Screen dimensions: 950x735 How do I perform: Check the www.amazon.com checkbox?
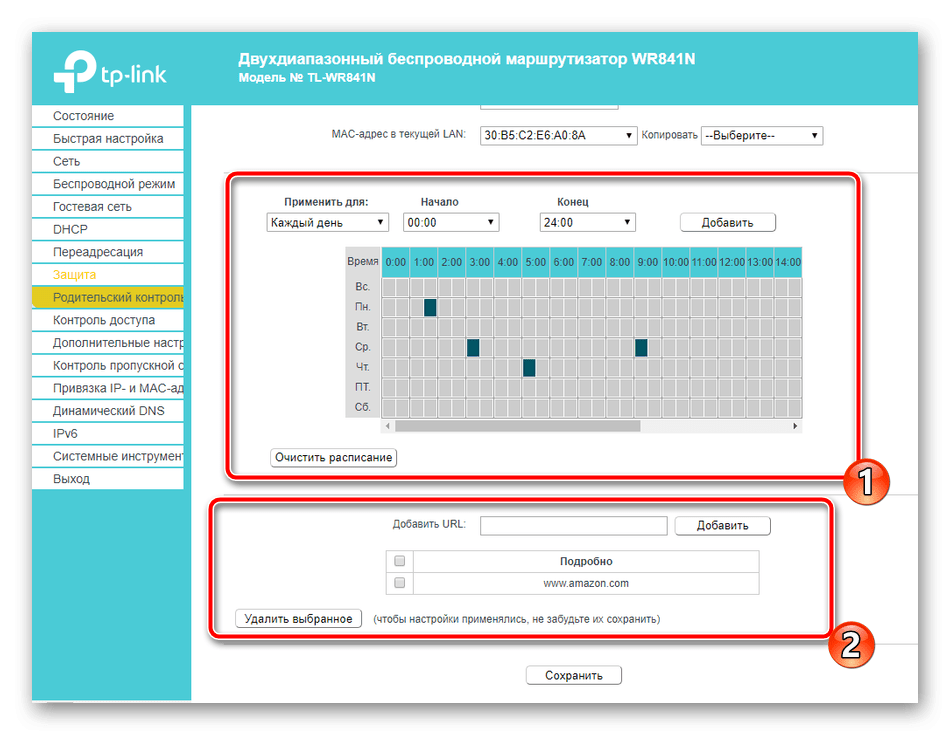pyautogui.click(x=400, y=583)
